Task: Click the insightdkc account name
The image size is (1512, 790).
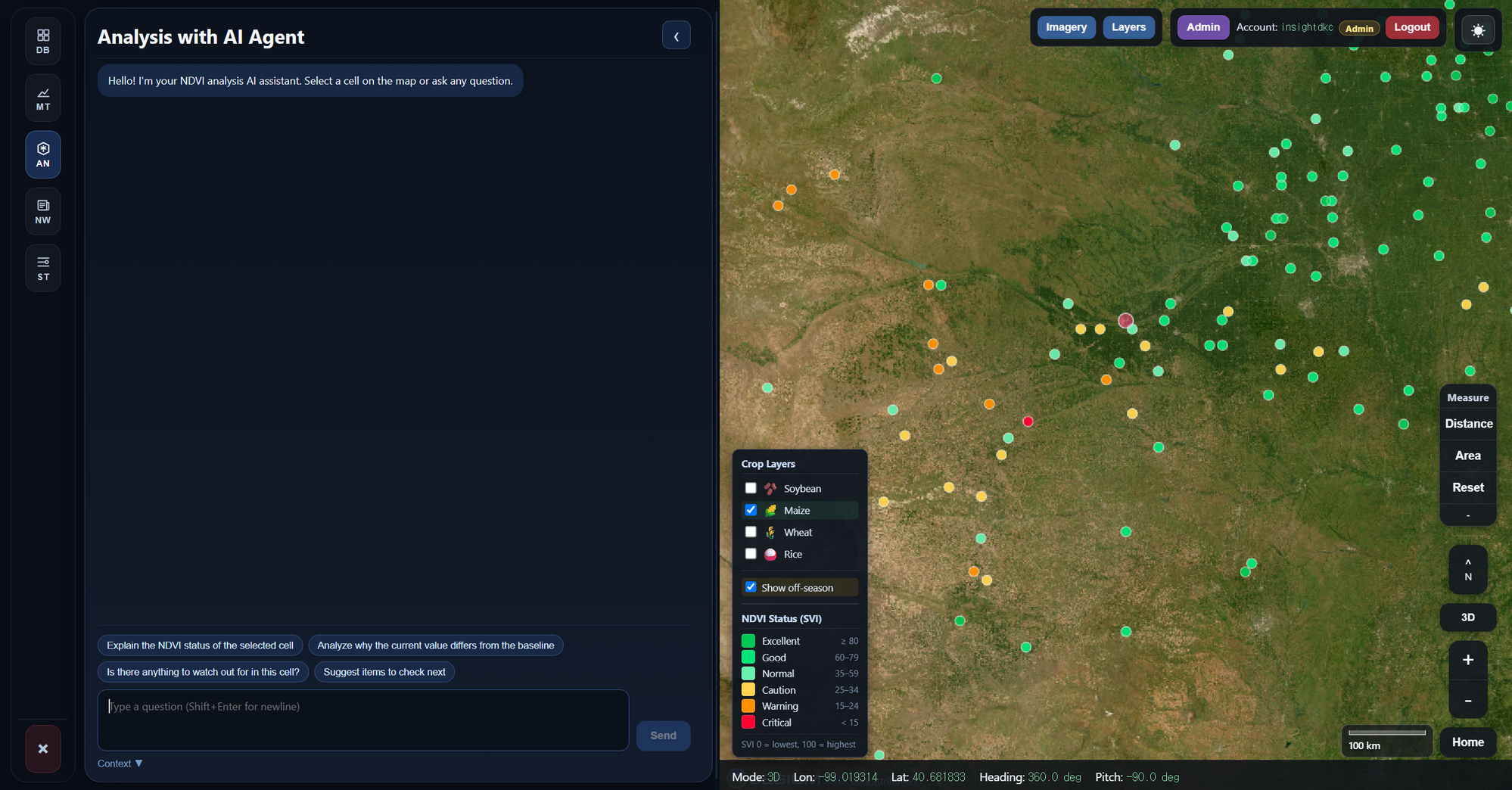Action: coord(1307,27)
